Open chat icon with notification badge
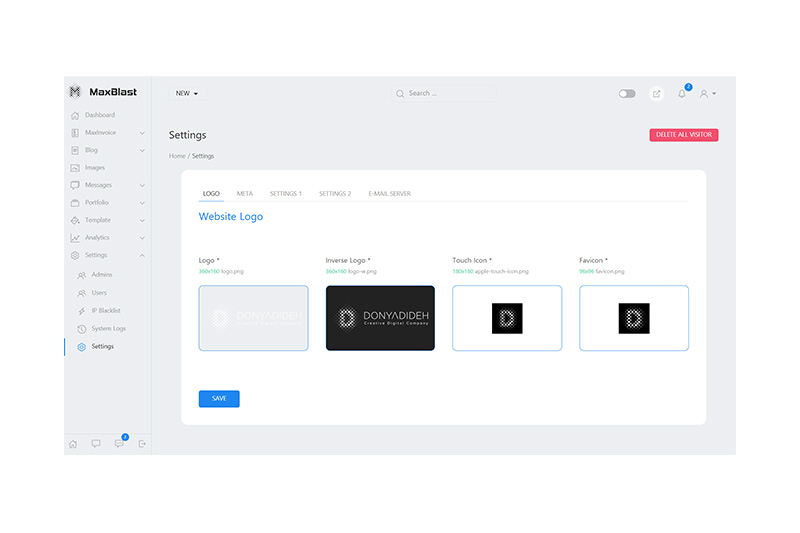800x533 pixels. (119, 443)
